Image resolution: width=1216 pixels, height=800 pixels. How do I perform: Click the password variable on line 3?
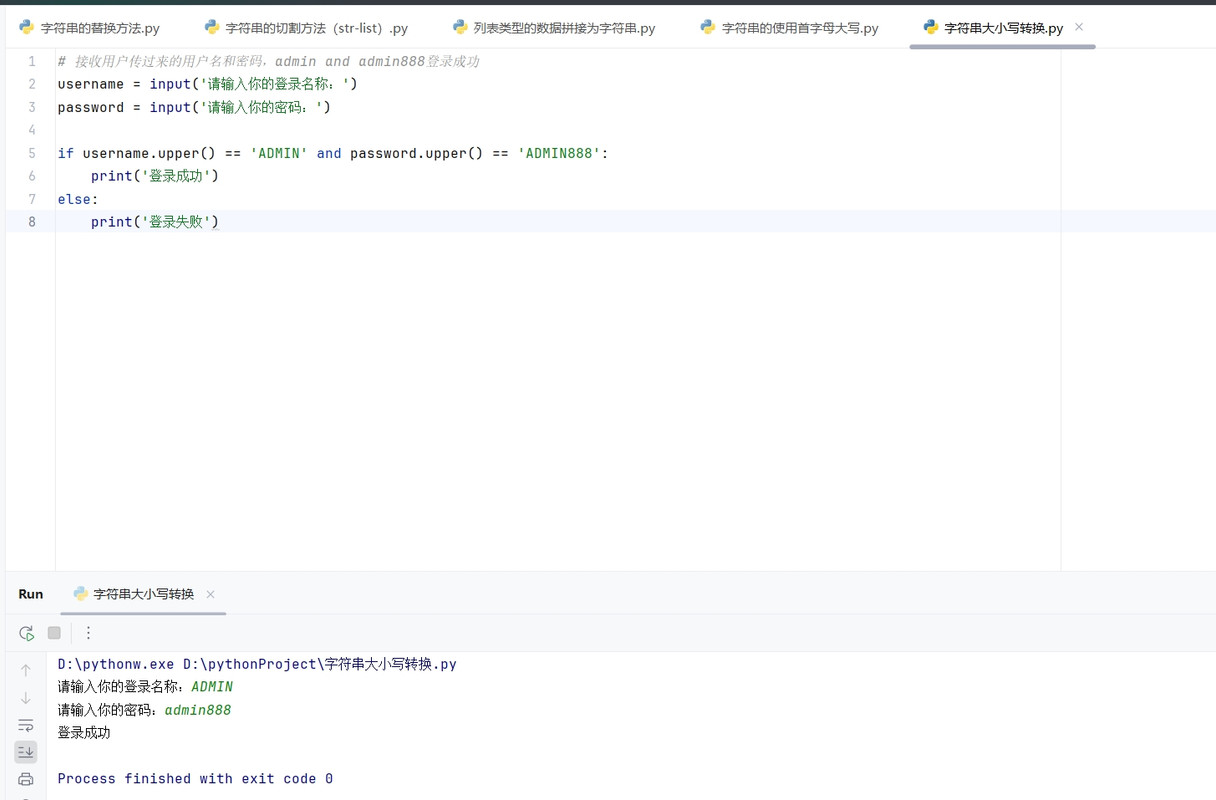click(91, 107)
